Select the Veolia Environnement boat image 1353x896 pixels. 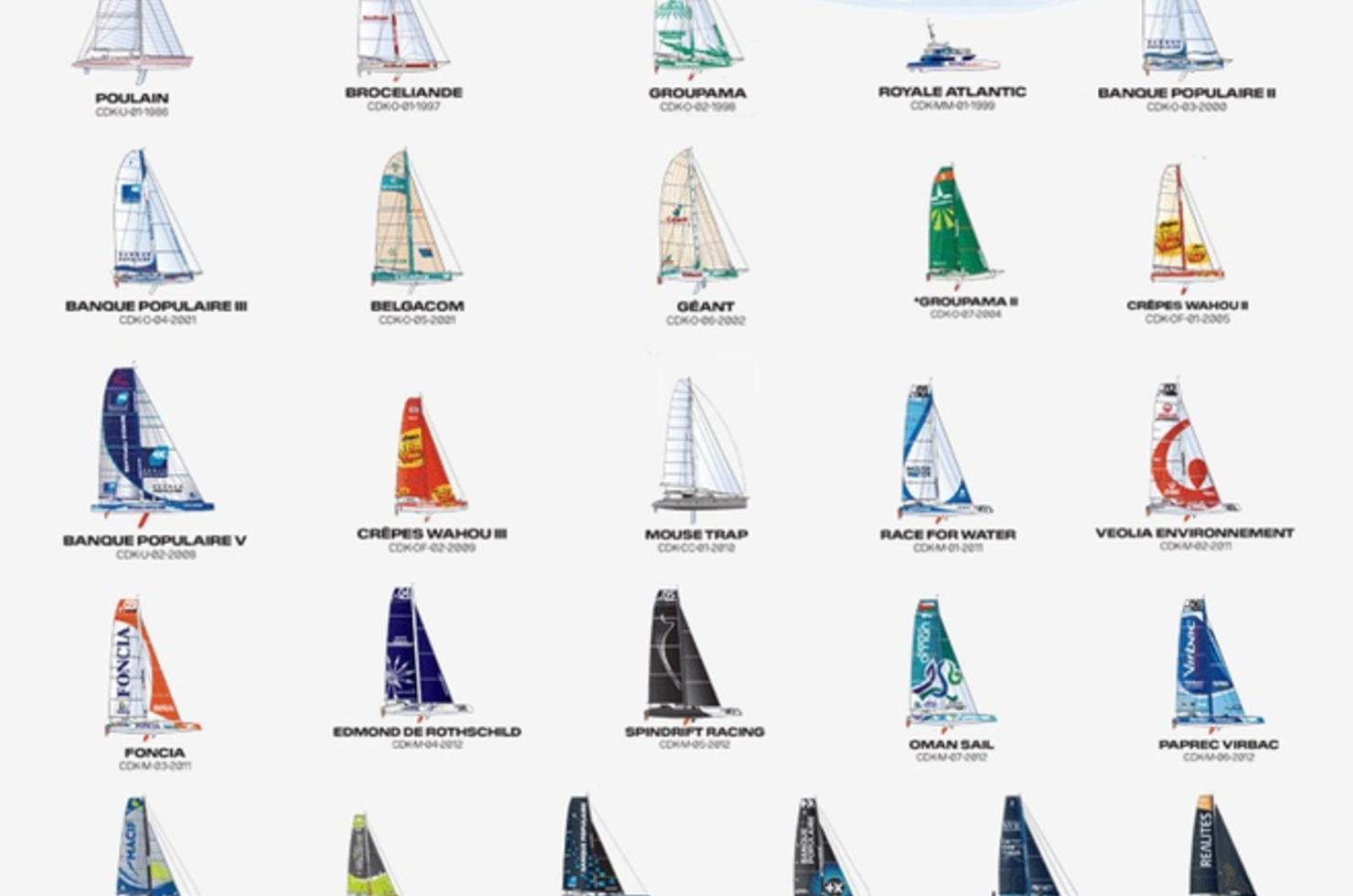(x=1190, y=451)
